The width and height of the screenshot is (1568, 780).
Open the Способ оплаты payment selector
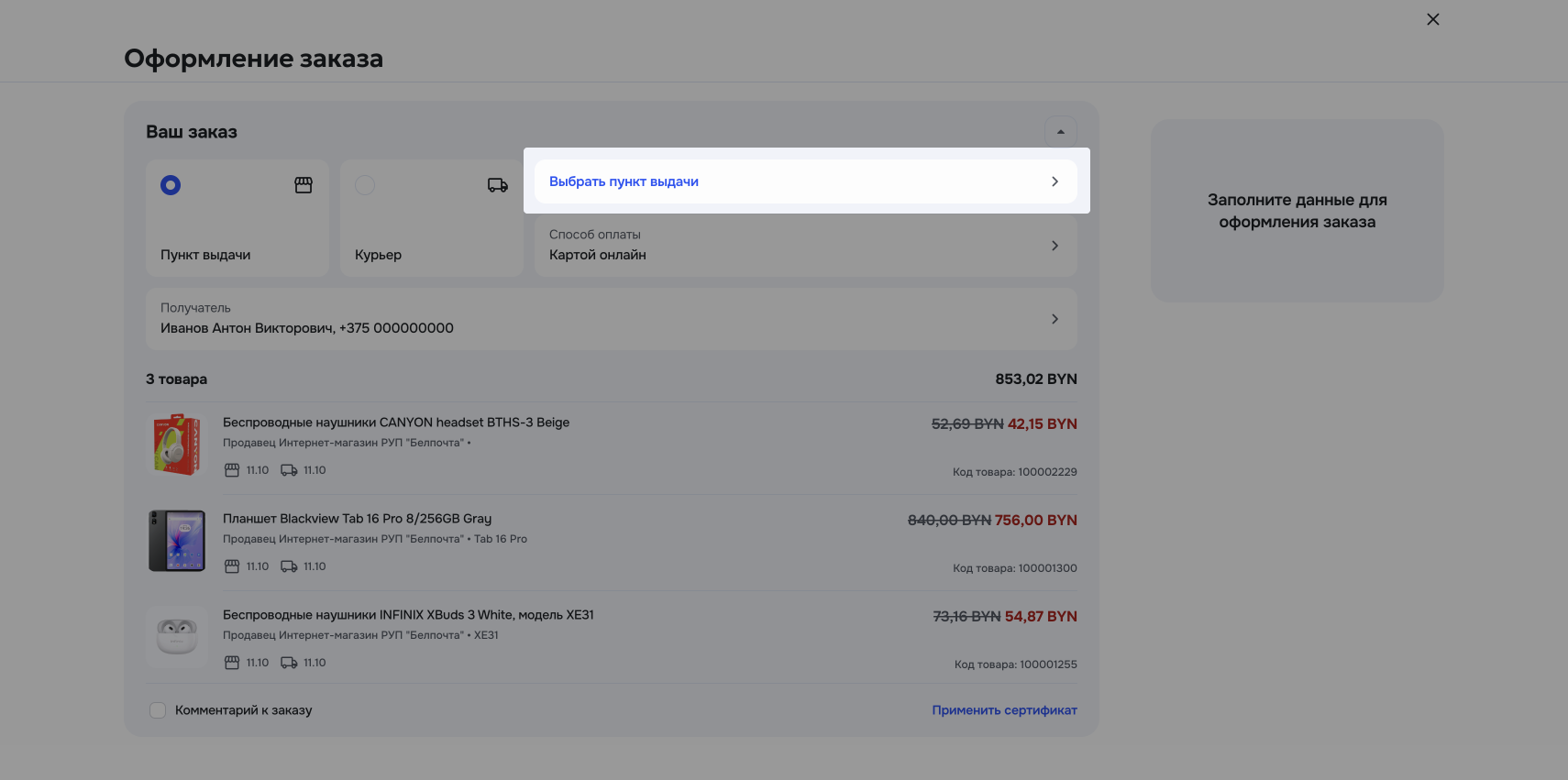(805, 246)
